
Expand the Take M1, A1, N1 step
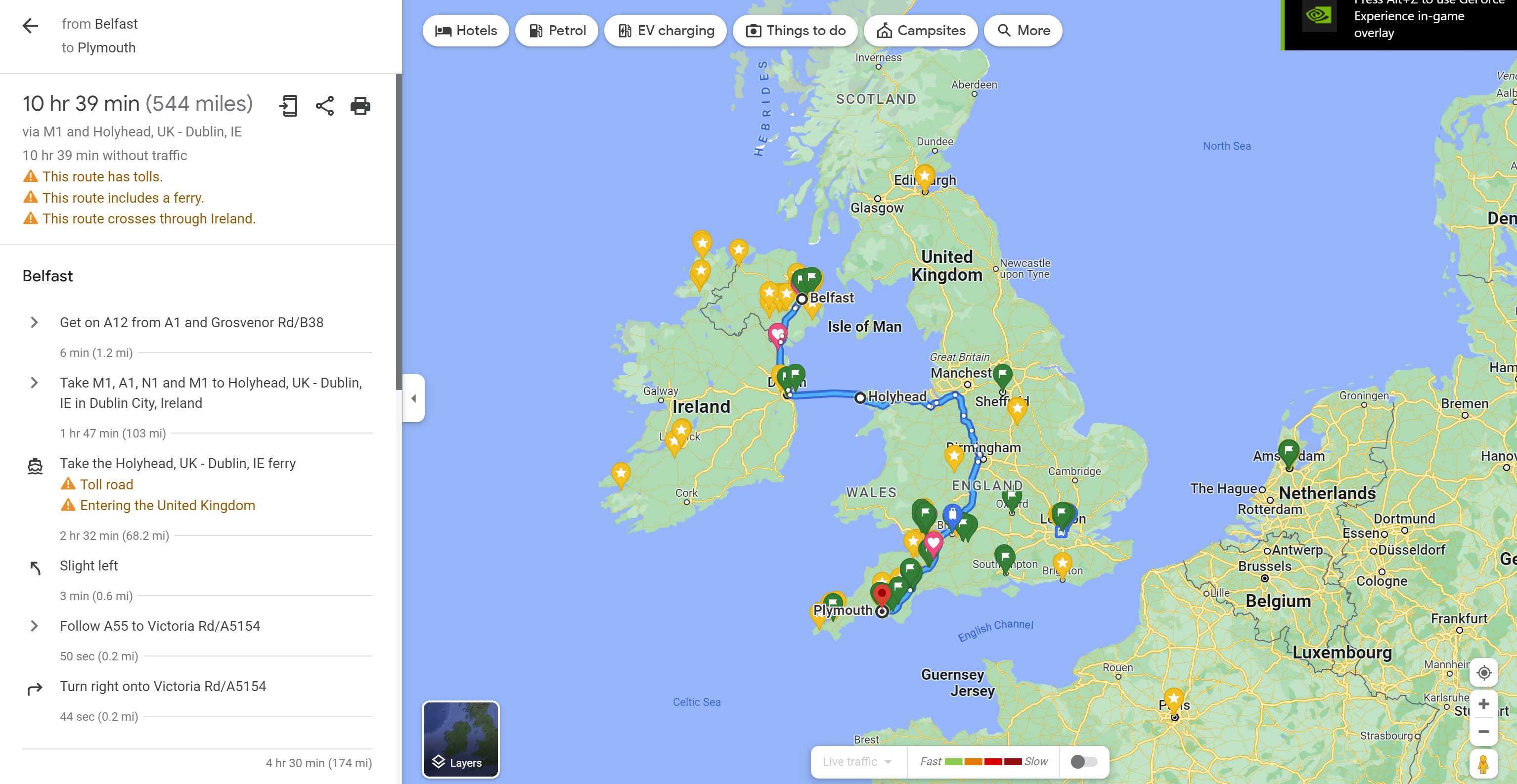tap(34, 383)
